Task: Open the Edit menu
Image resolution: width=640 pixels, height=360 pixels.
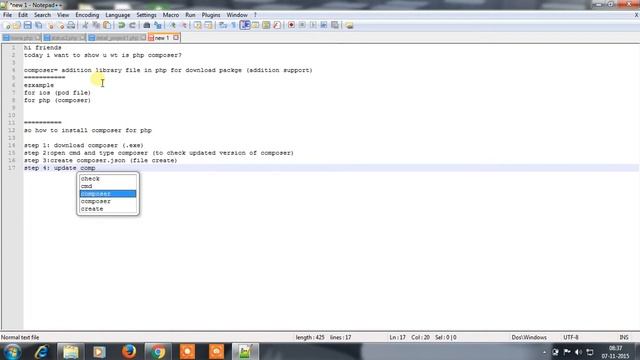Action: click(23, 15)
